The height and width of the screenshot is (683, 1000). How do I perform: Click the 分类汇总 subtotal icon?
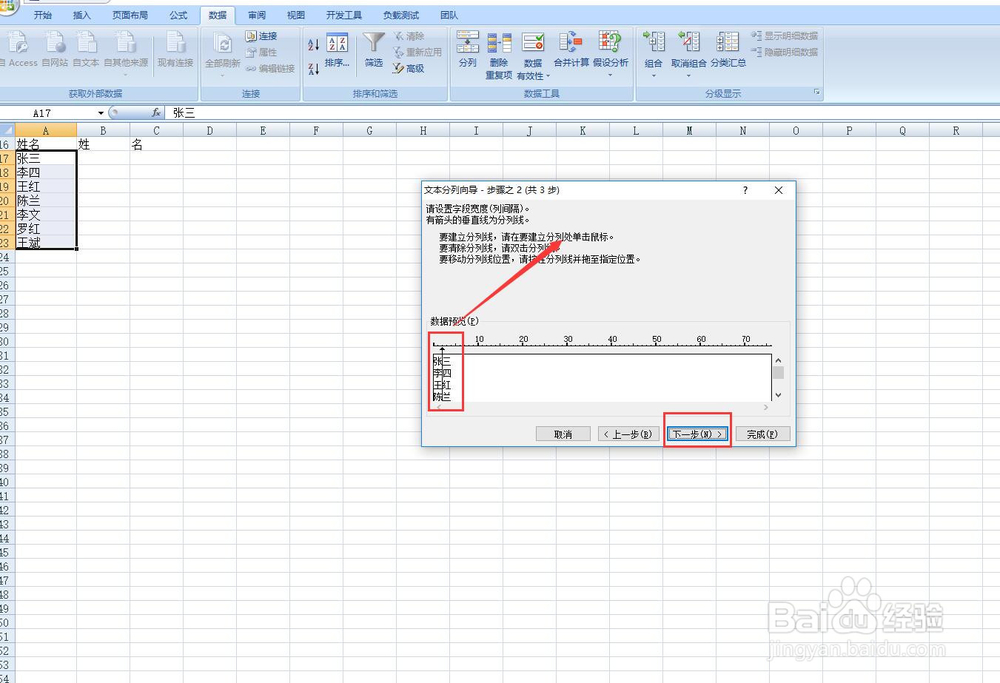[x=728, y=50]
